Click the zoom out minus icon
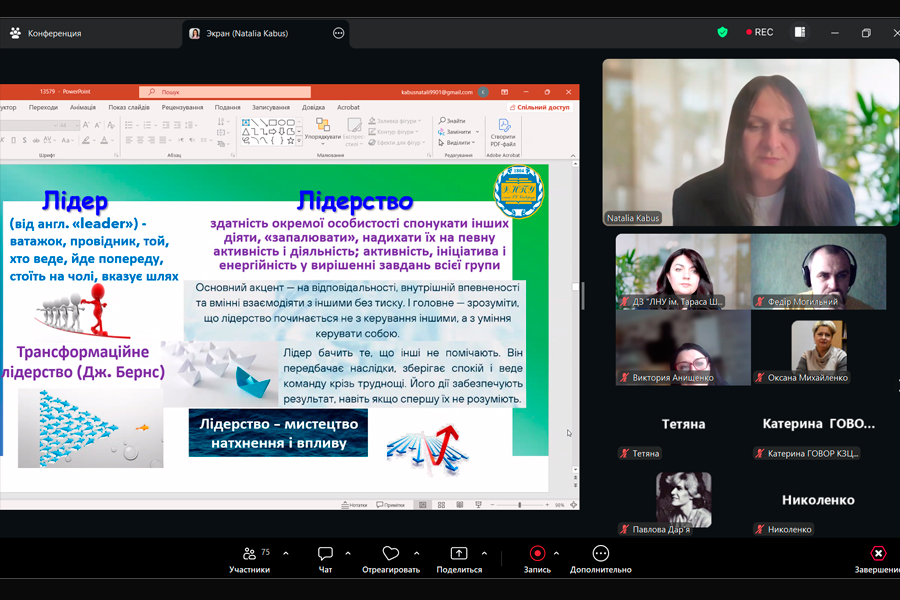 coord(492,505)
